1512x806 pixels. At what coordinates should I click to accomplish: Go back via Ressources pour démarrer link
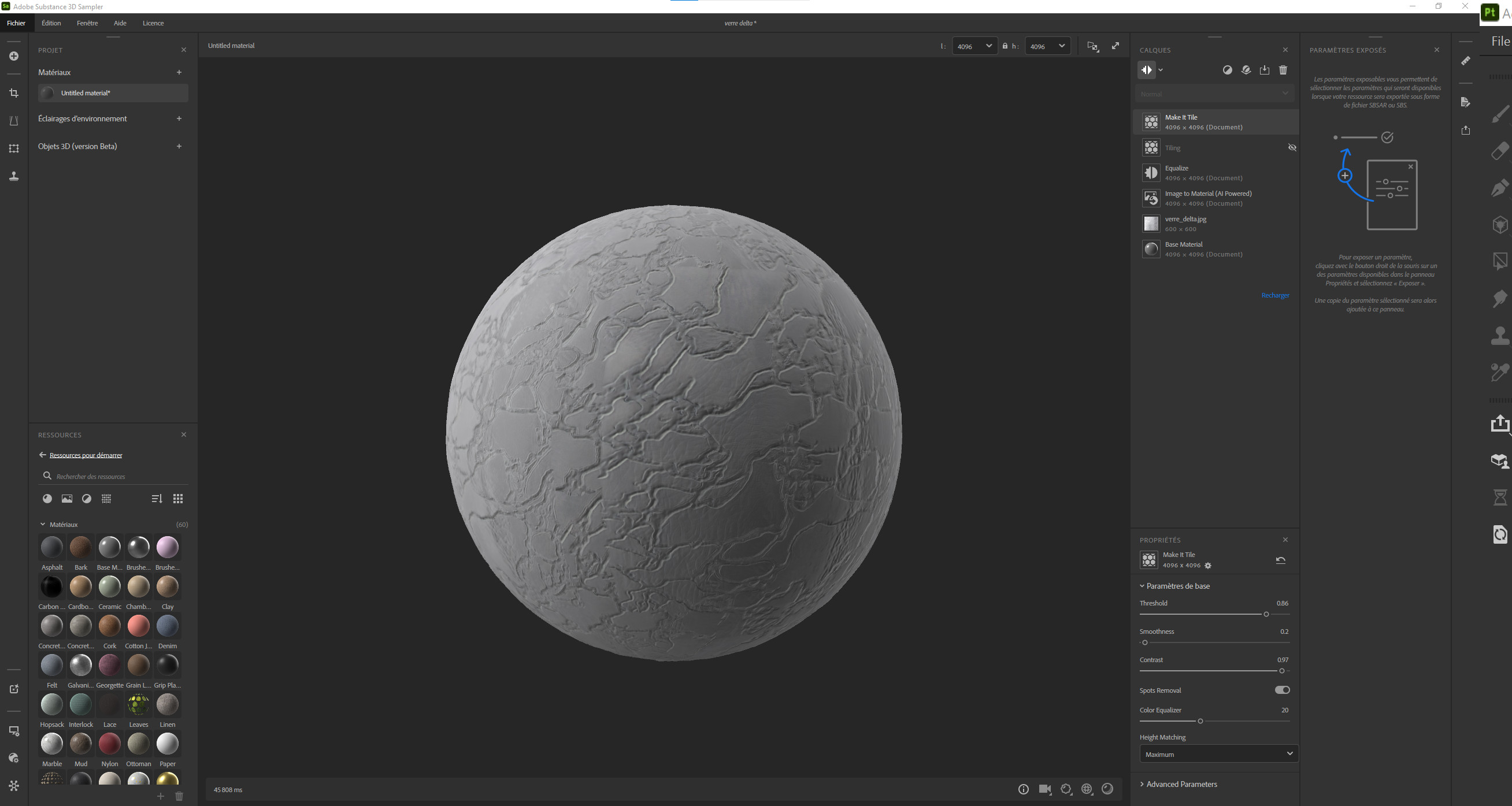click(86, 455)
